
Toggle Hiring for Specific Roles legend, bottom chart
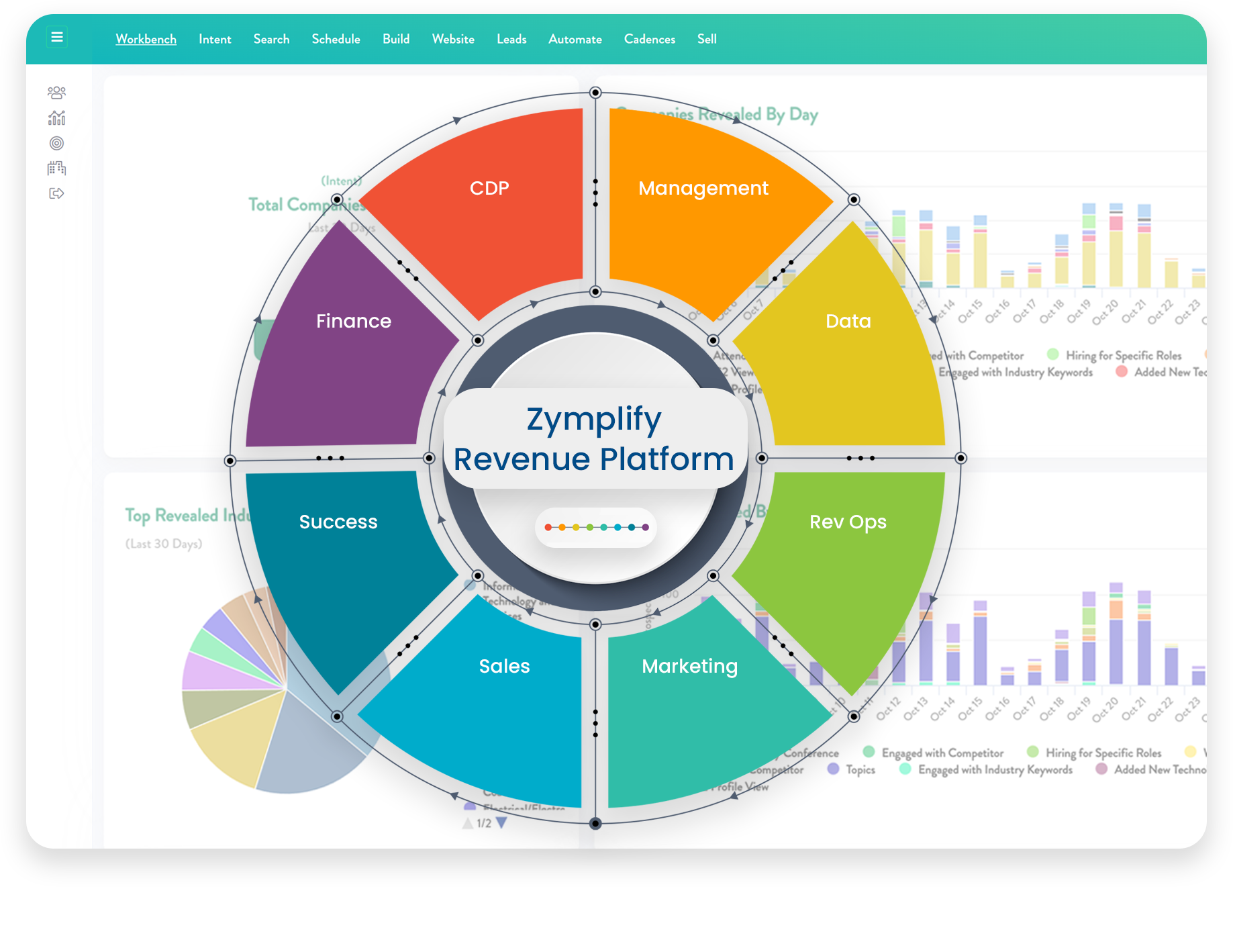[1094, 753]
